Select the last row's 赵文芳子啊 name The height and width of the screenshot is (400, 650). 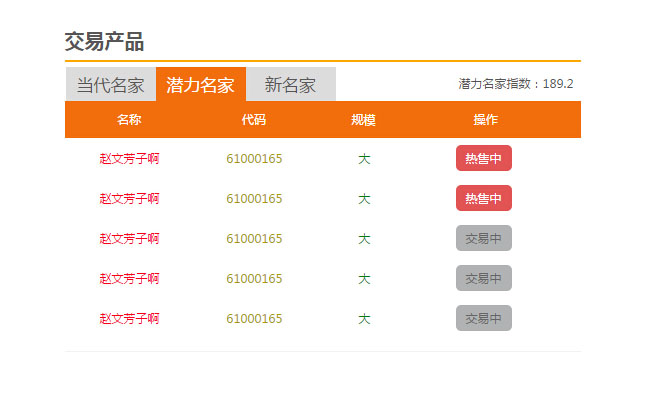pyautogui.click(x=129, y=318)
